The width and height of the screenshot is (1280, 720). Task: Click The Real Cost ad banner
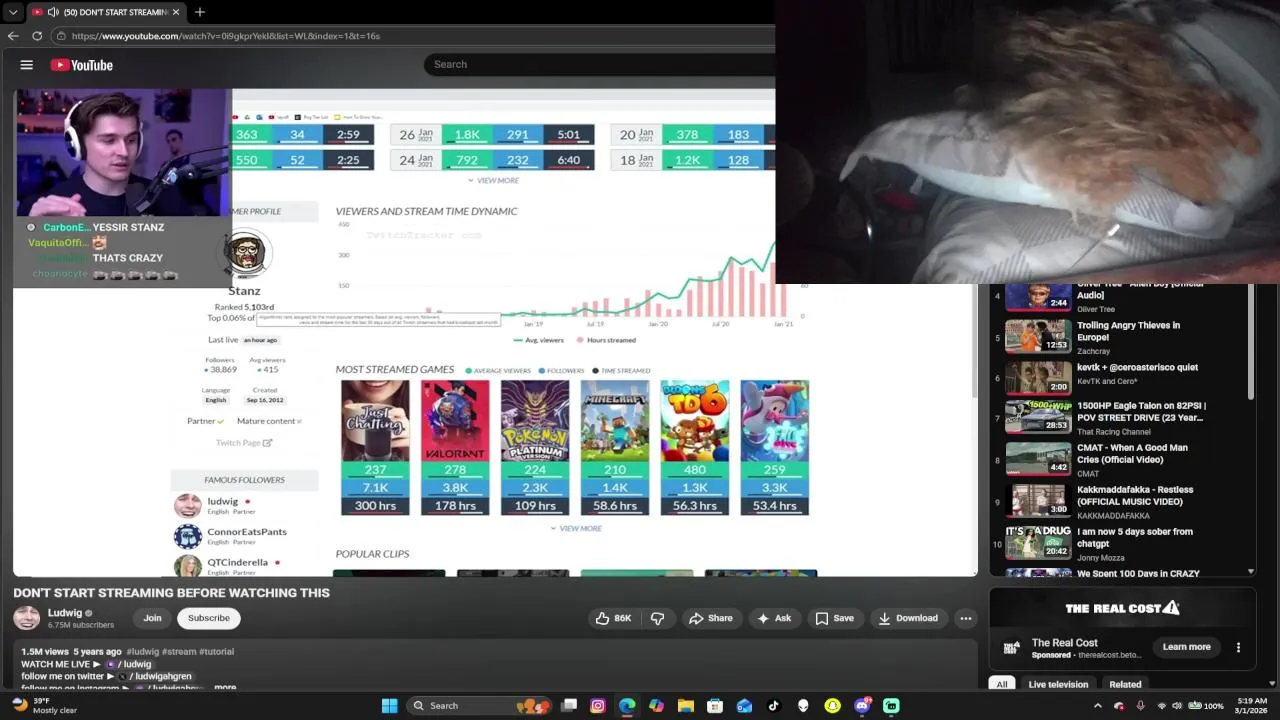click(x=1122, y=608)
